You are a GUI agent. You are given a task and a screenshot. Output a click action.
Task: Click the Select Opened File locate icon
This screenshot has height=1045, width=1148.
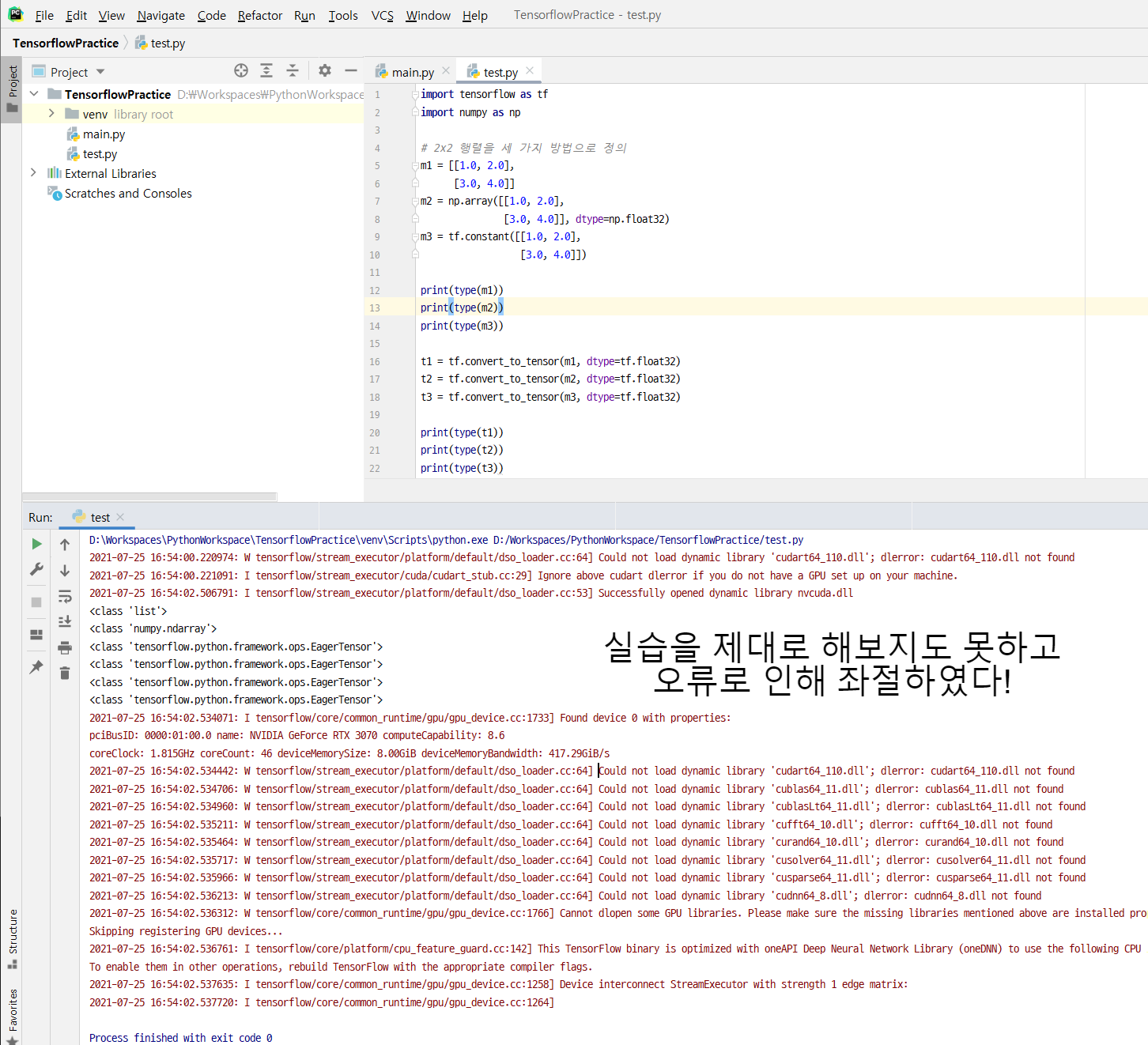point(241,70)
